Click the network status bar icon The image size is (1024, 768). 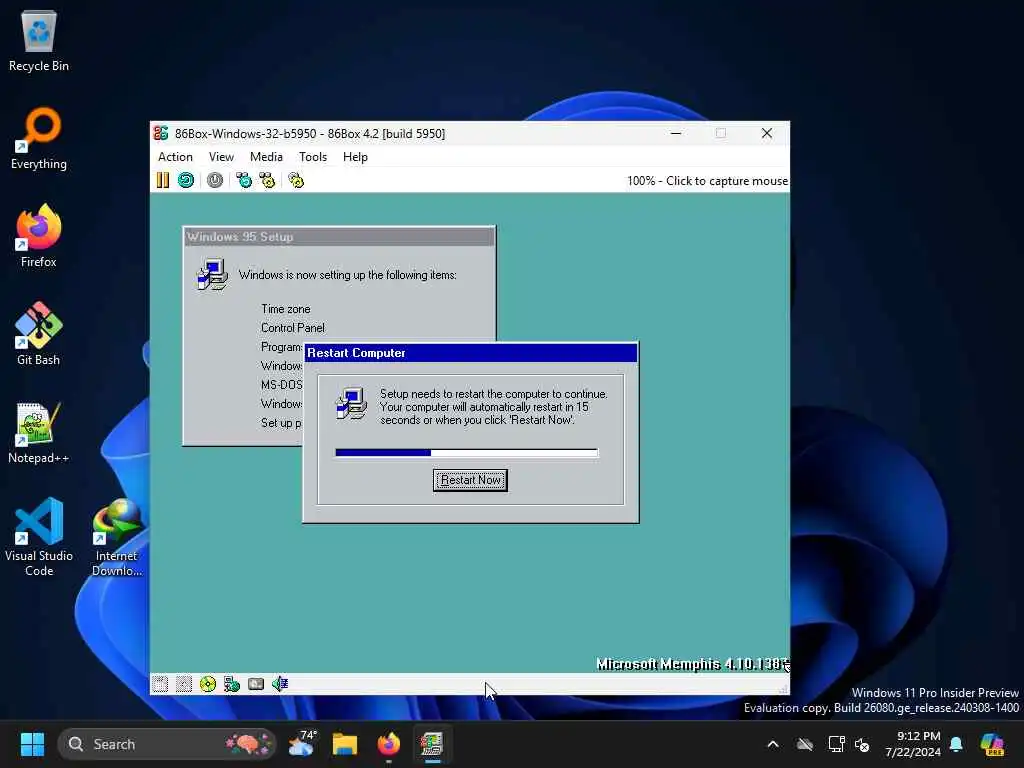tap(232, 684)
